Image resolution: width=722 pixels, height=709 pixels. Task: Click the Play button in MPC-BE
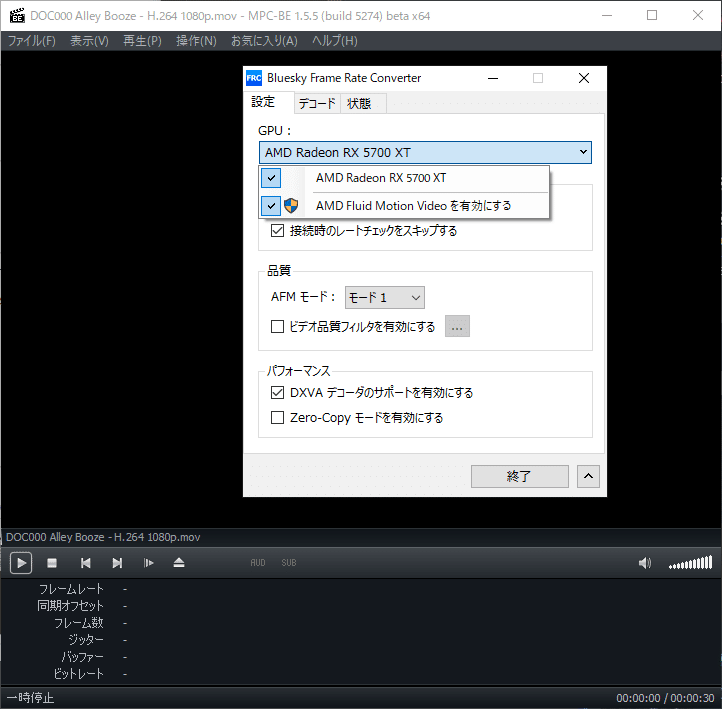click(x=21, y=563)
